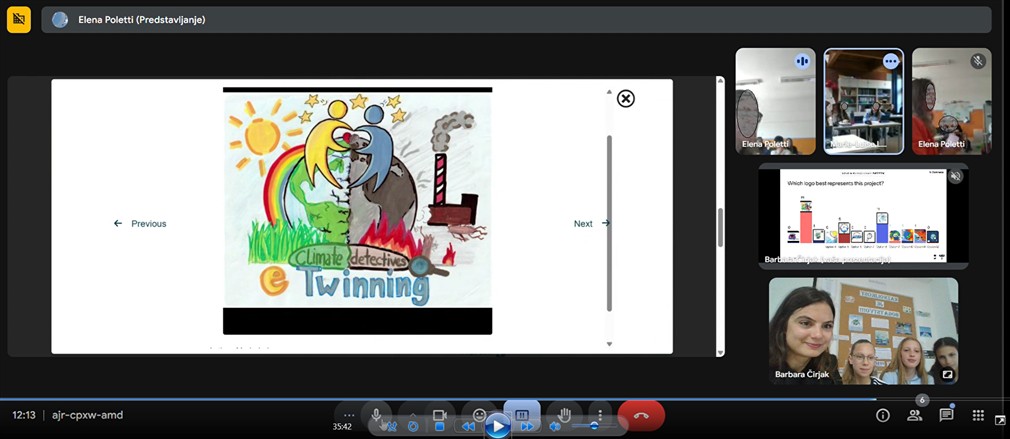Screen dimensions: 1010x439
Task: Open the horizontal three-dots menu left of microphone
Action: pos(349,415)
